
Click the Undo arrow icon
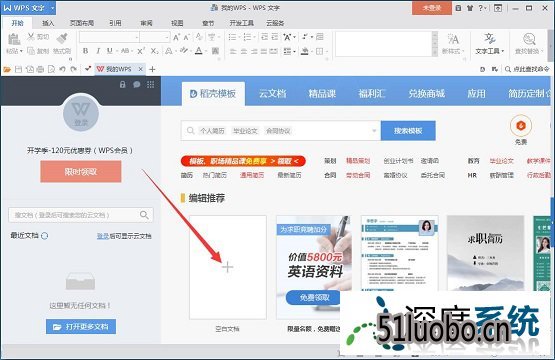click(x=63, y=69)
